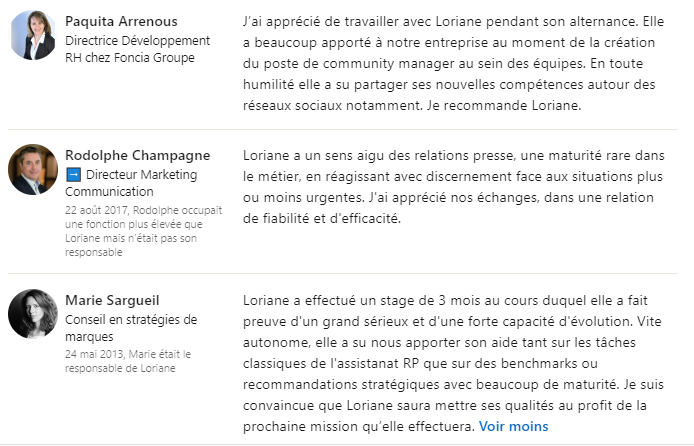The width and height of the screenshot is (694, 446).
Task: Click Marie's recommendation starting 'Loriane a effectué un stage'
Action: point(340,300)
